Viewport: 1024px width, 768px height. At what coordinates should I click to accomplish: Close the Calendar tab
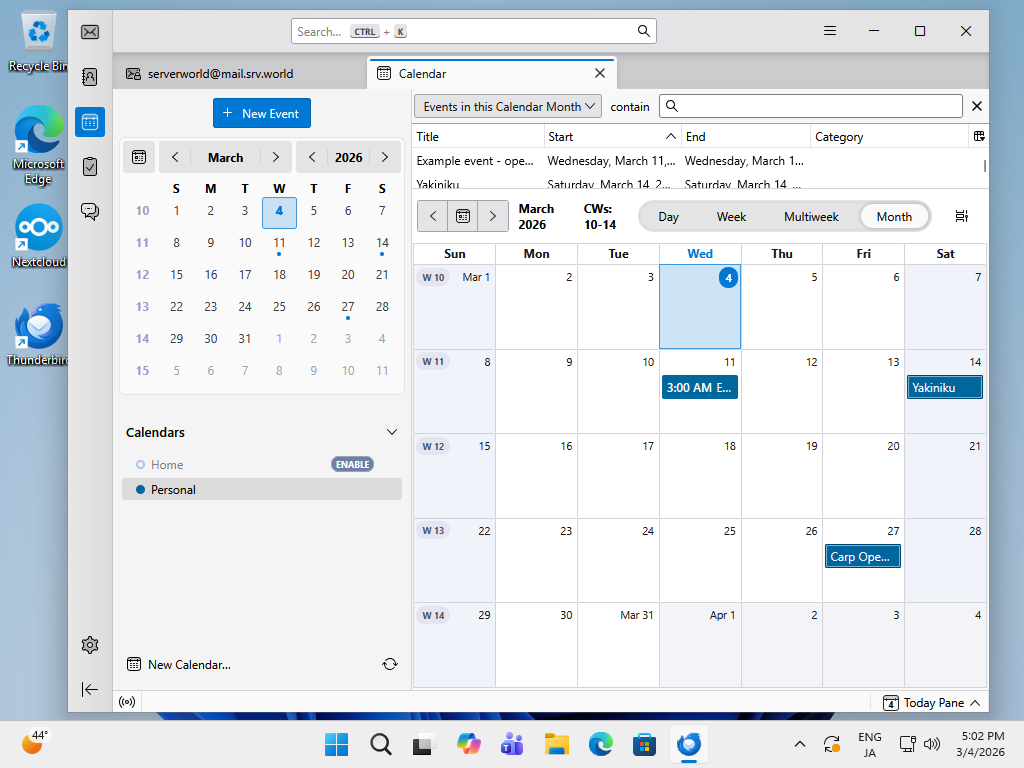tap(600, 73)
